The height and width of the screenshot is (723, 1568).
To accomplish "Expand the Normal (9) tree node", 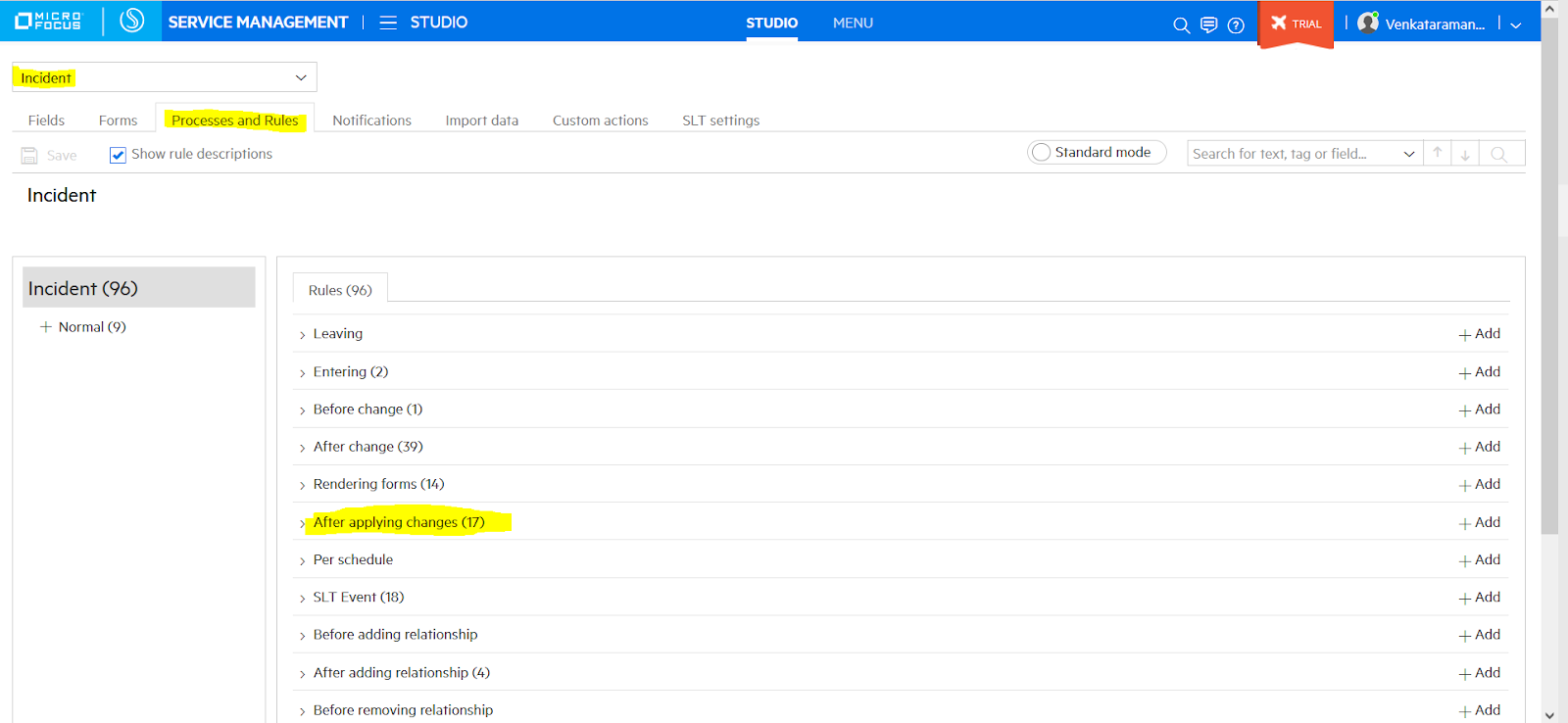I will (45, 327).
